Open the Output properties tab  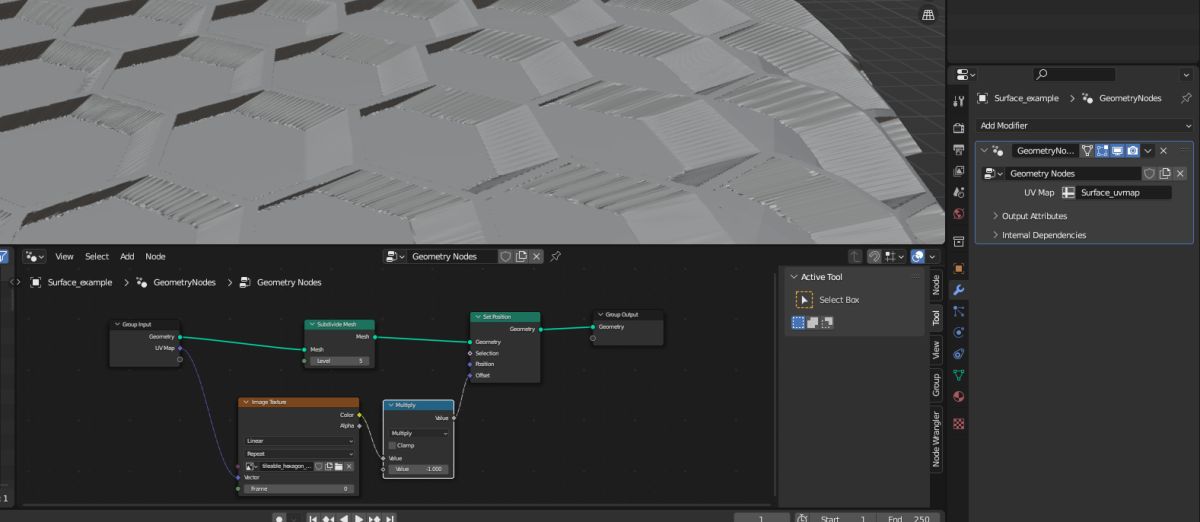(x=959, y=149)
